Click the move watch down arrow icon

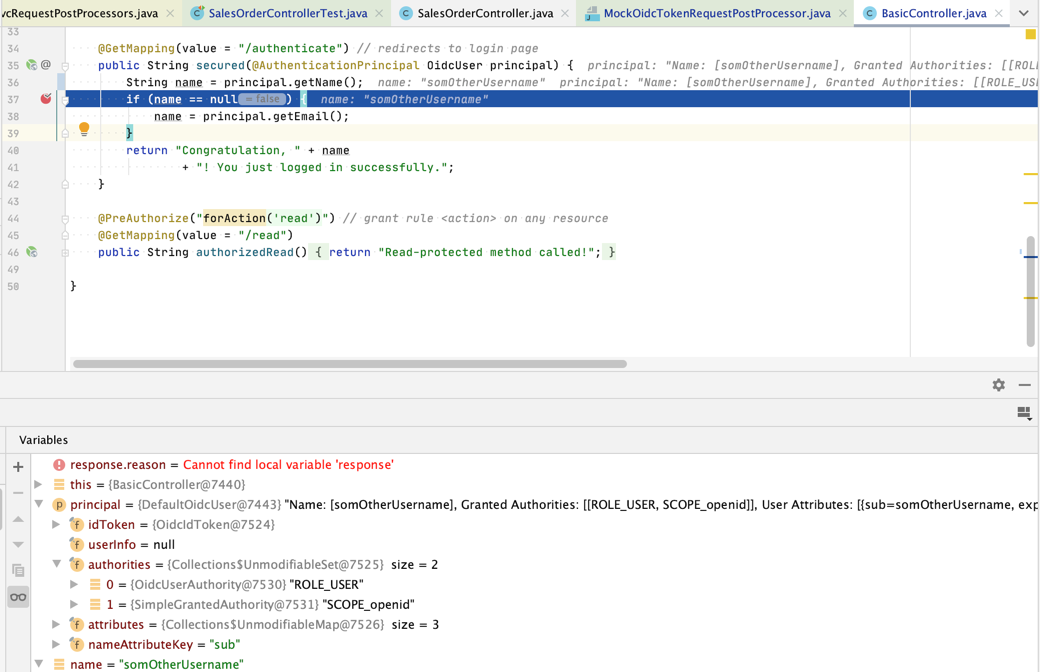click(x=18, y=544)
